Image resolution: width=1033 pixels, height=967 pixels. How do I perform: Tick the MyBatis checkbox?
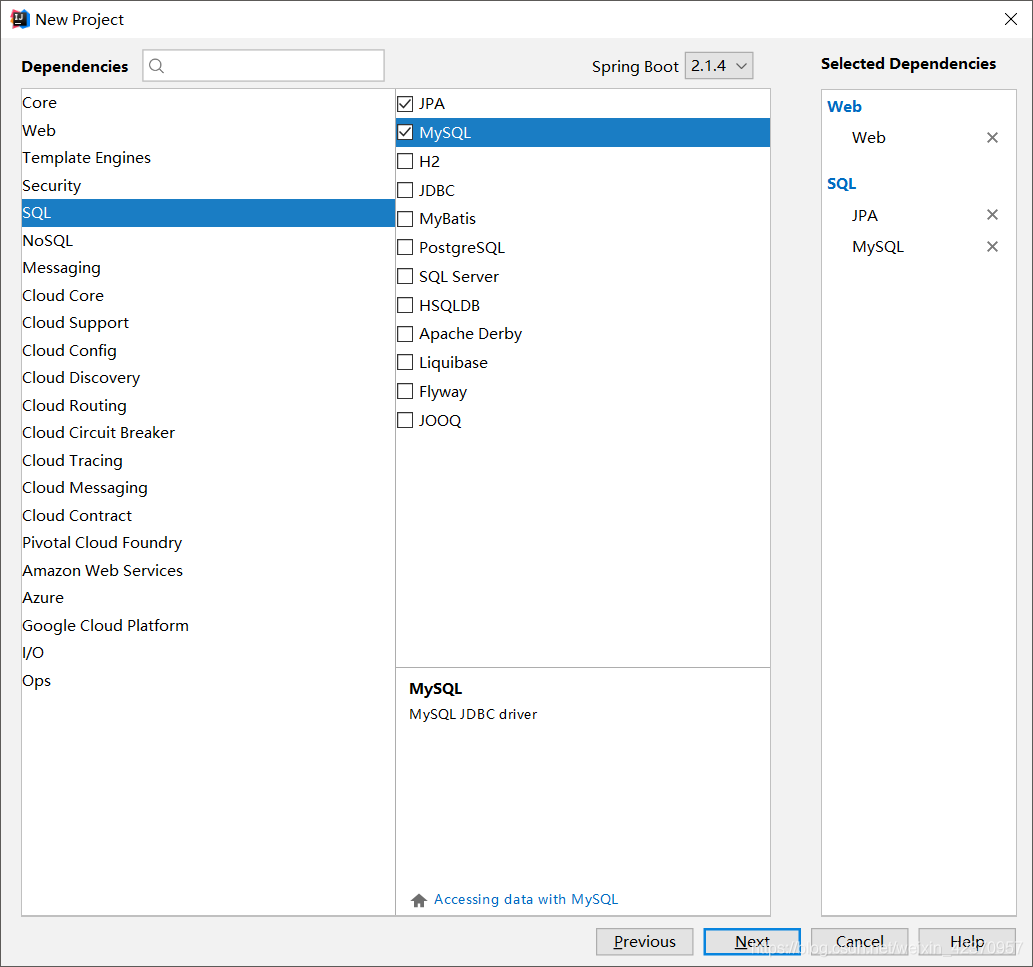point(405,219)
